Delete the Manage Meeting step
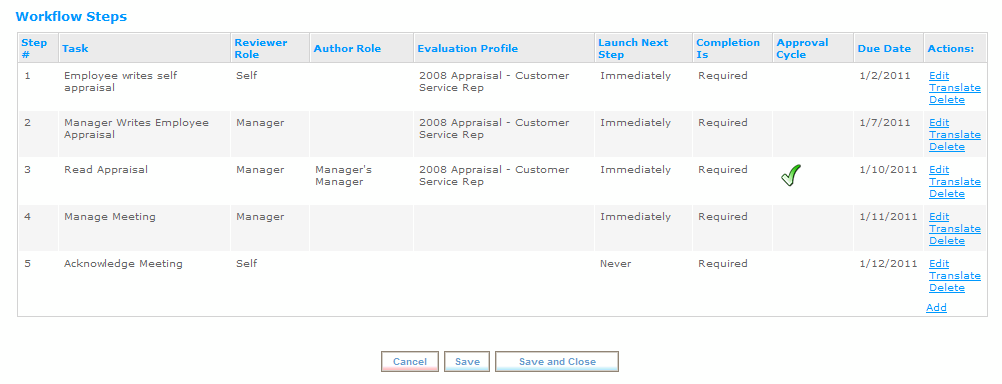Image resolution: width=1002 pixels, height=384 pixels. point(946,241)
